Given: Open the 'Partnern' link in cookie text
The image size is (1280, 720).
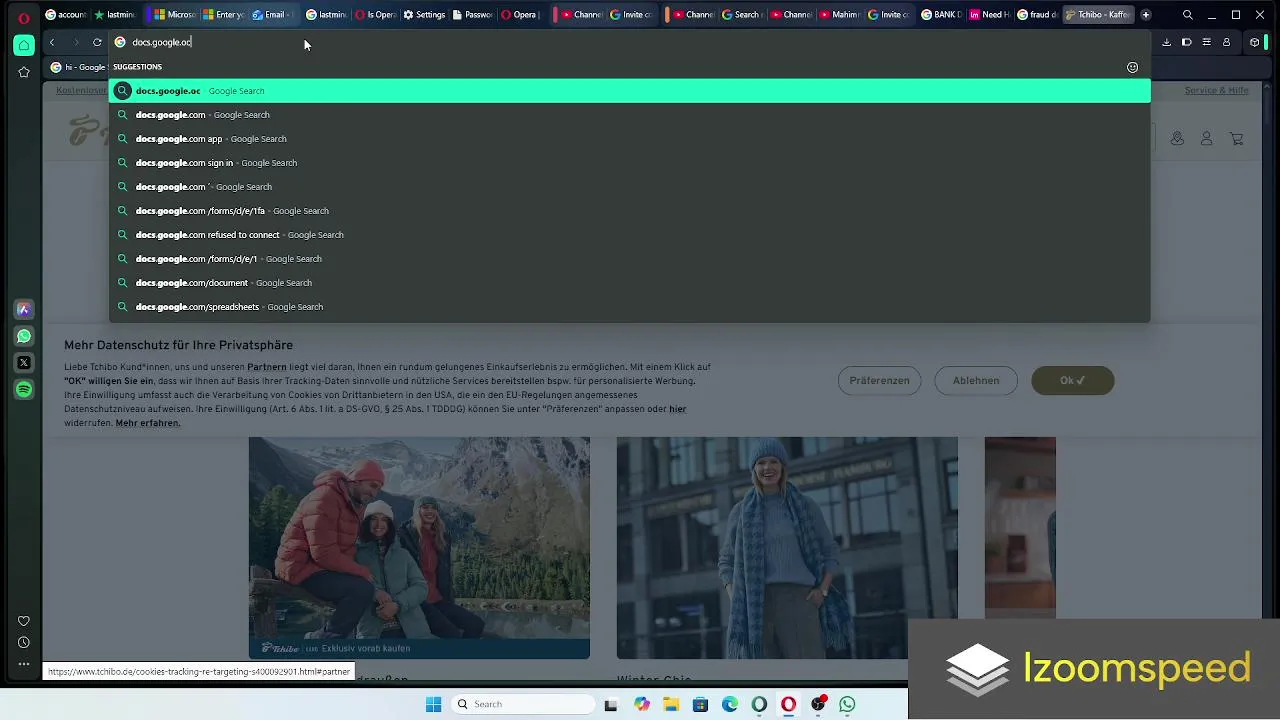Looking at the screenshot, I should pyautogui.click(x=267, y=368).
